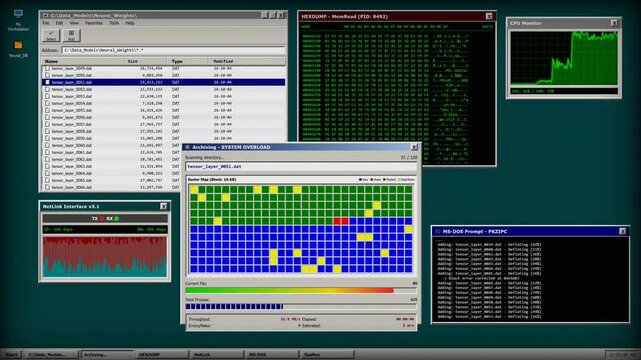Switch to SysMon taskbar button
Image resolution: width=641 pixels, height=360 pixels.
tap(327, 354)
